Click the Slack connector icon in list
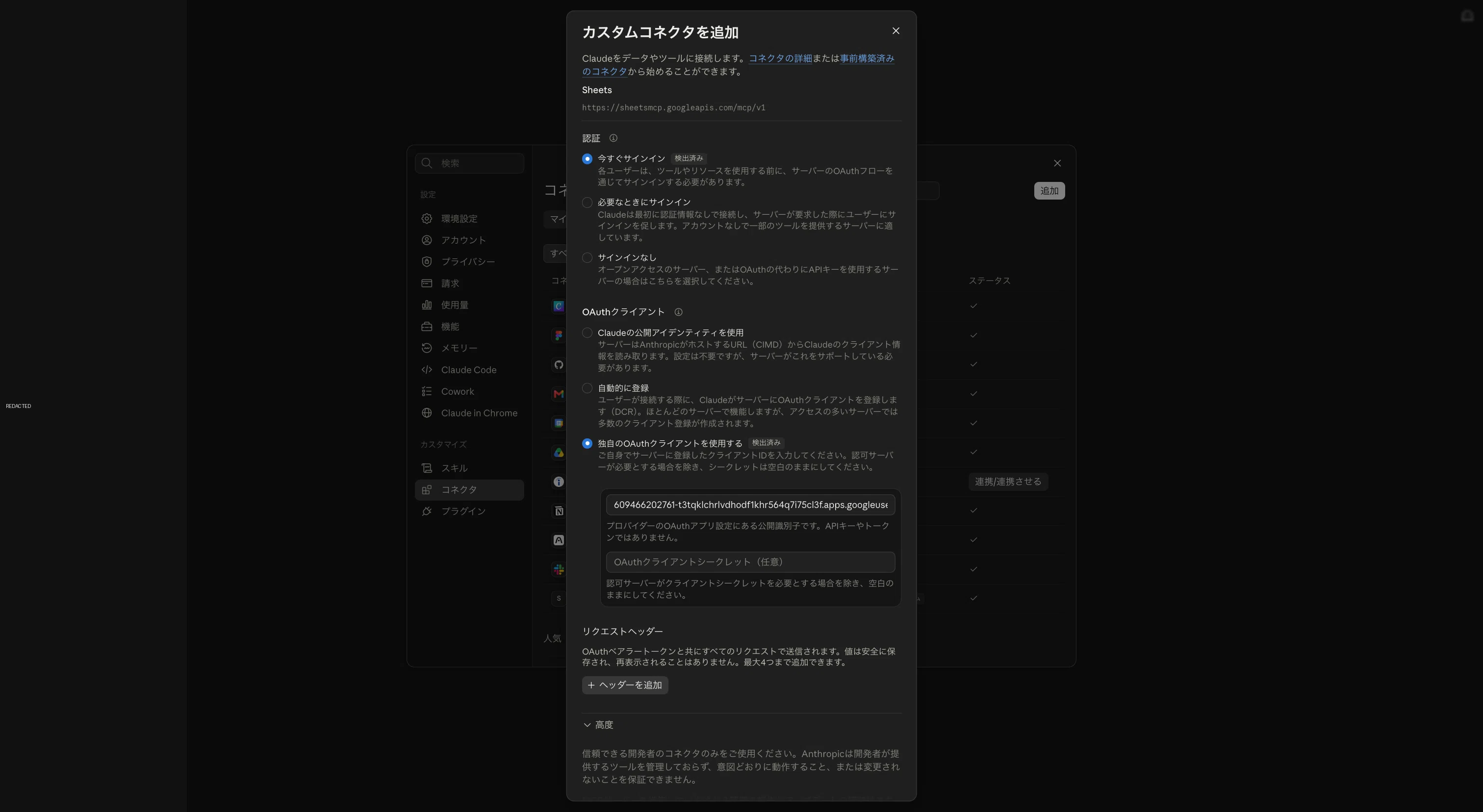The image size is (1483, 812). (559, 569)
